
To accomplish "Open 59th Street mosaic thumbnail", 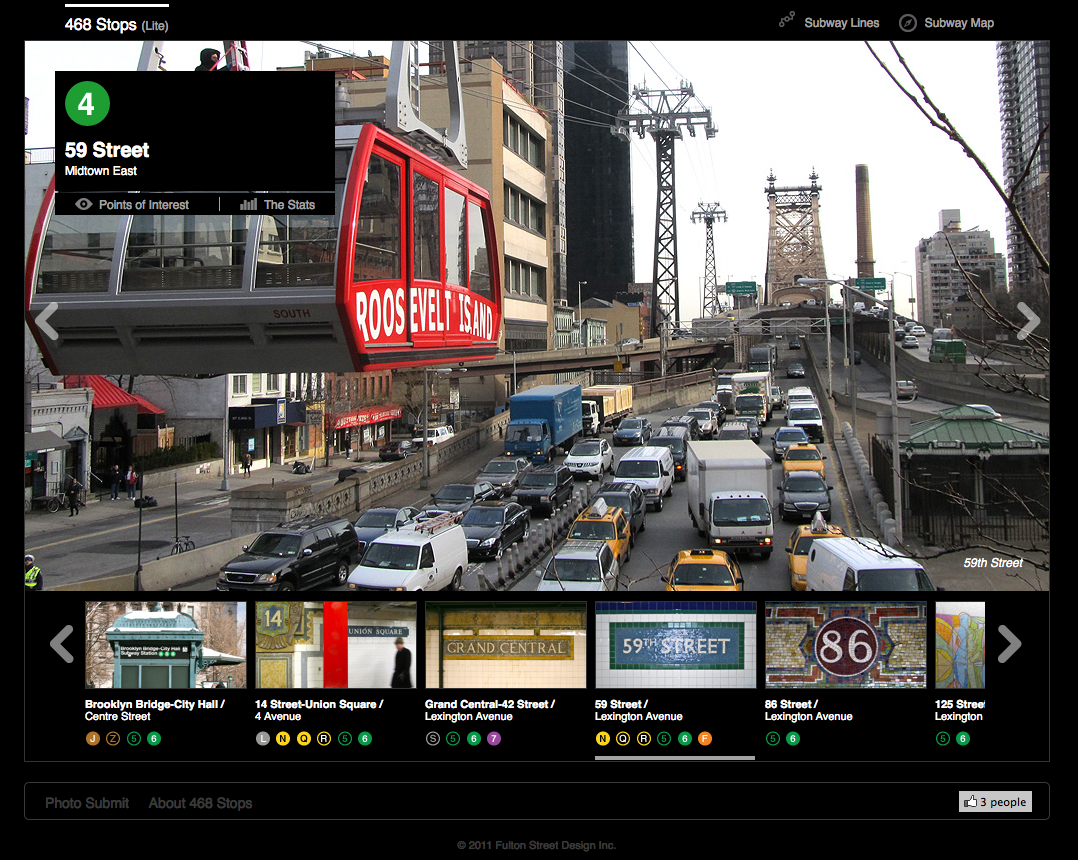I will (676, 645).
